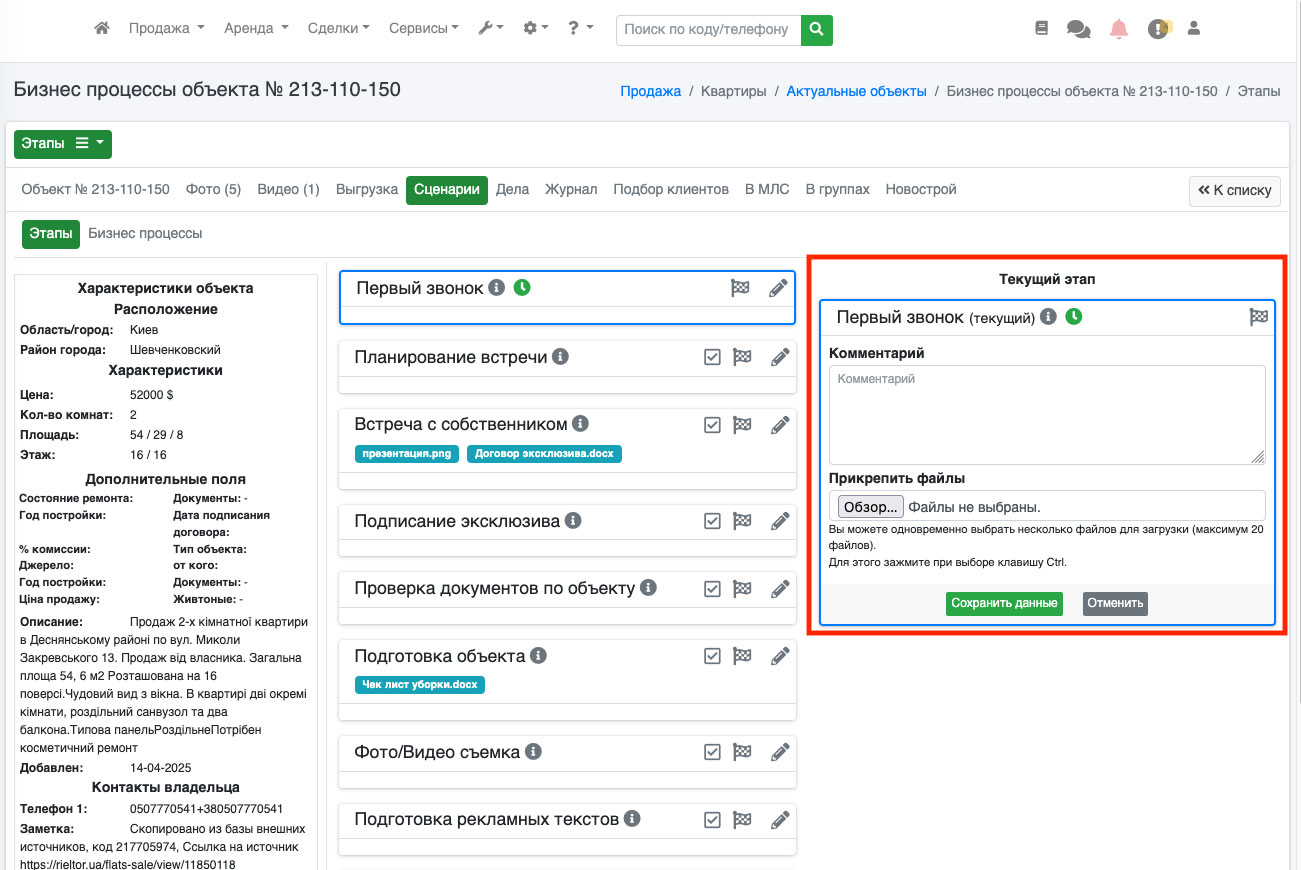Open 'Актуальные объекты' breadcrumb link
The height and width of the screenshot is (870, 1301).
point(856,91)
